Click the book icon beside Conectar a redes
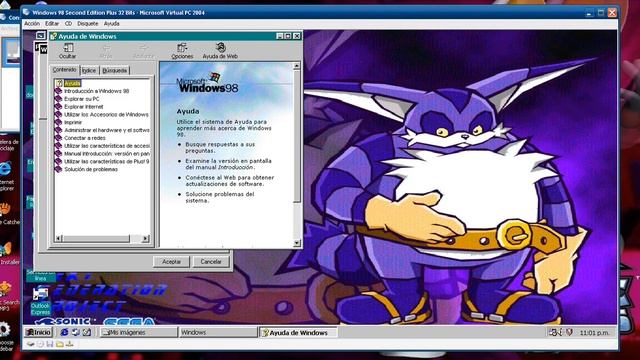Image resolution: width=640 pixels, height=360 pixels. point(58,138)
